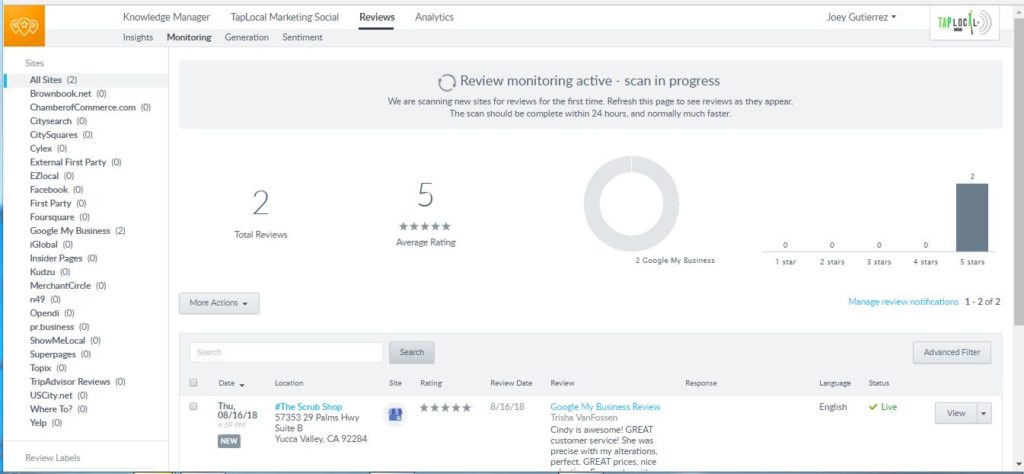Click the View button for the review
Image resolution: width=1024 pixels, height=474 pixels.
pyautogui.click(x=955, y=413)
